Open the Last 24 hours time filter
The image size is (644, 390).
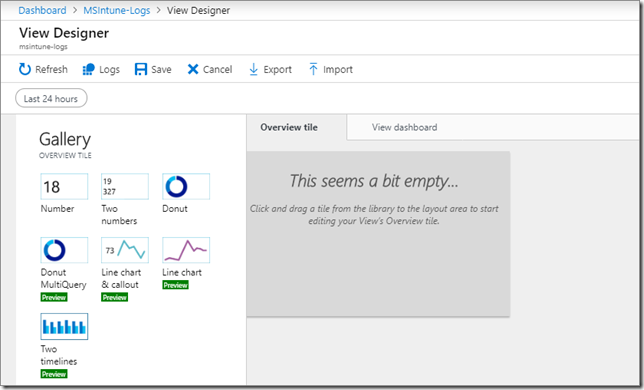point(51,99)
